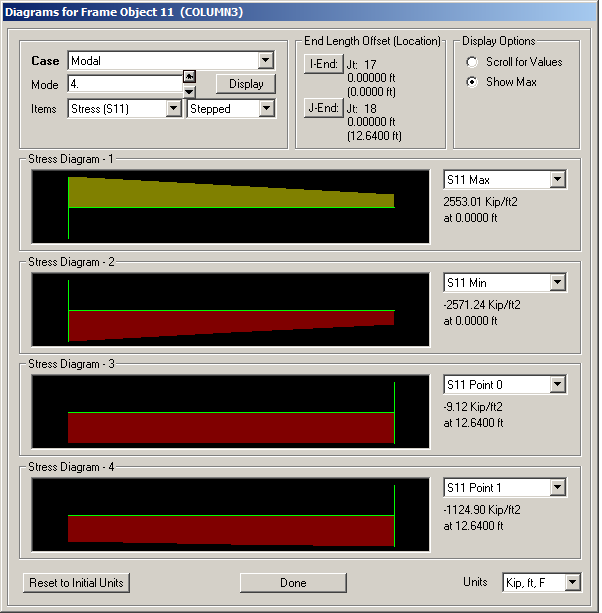Click the J-End button

[x=323, y=108]
